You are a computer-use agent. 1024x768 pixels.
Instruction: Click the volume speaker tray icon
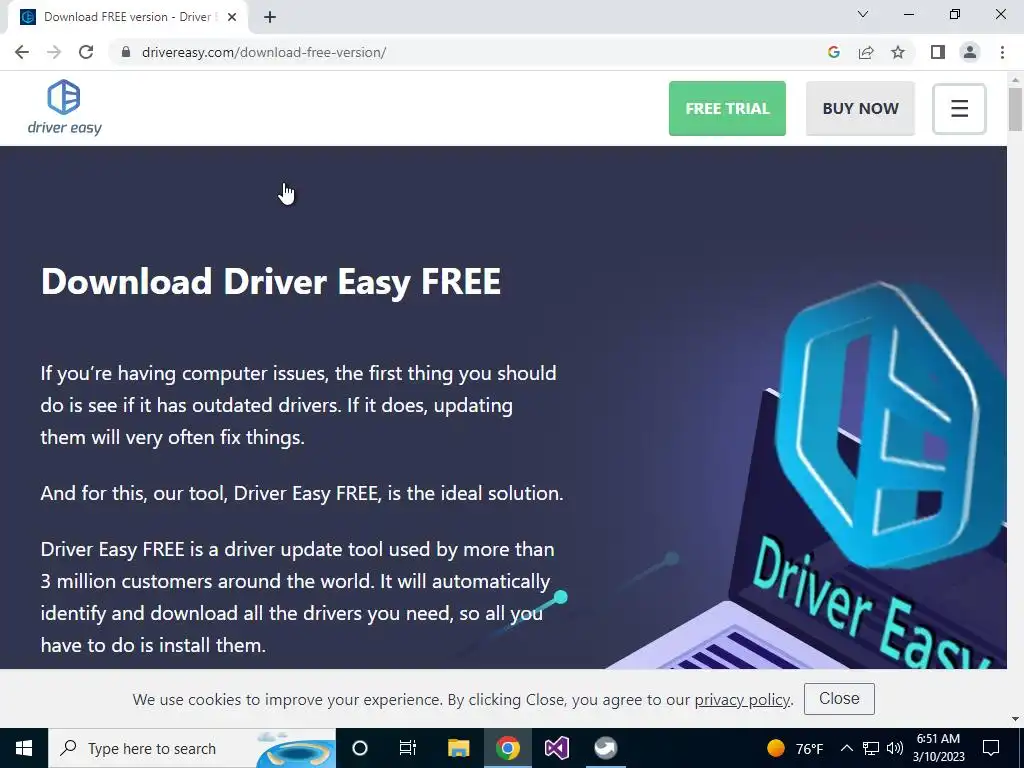(x=895, y=748)
